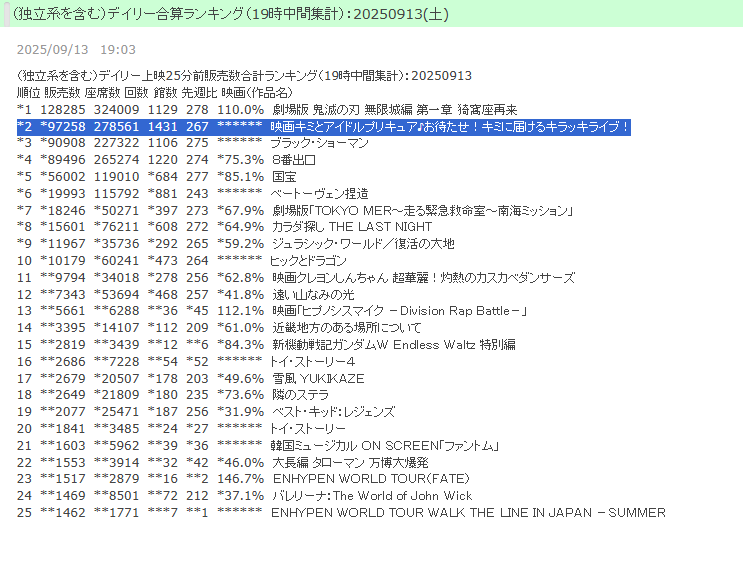Click the 112.1% value in rank 13
The width and height of the screenshot is (743, 581).
tap(240, 311)
